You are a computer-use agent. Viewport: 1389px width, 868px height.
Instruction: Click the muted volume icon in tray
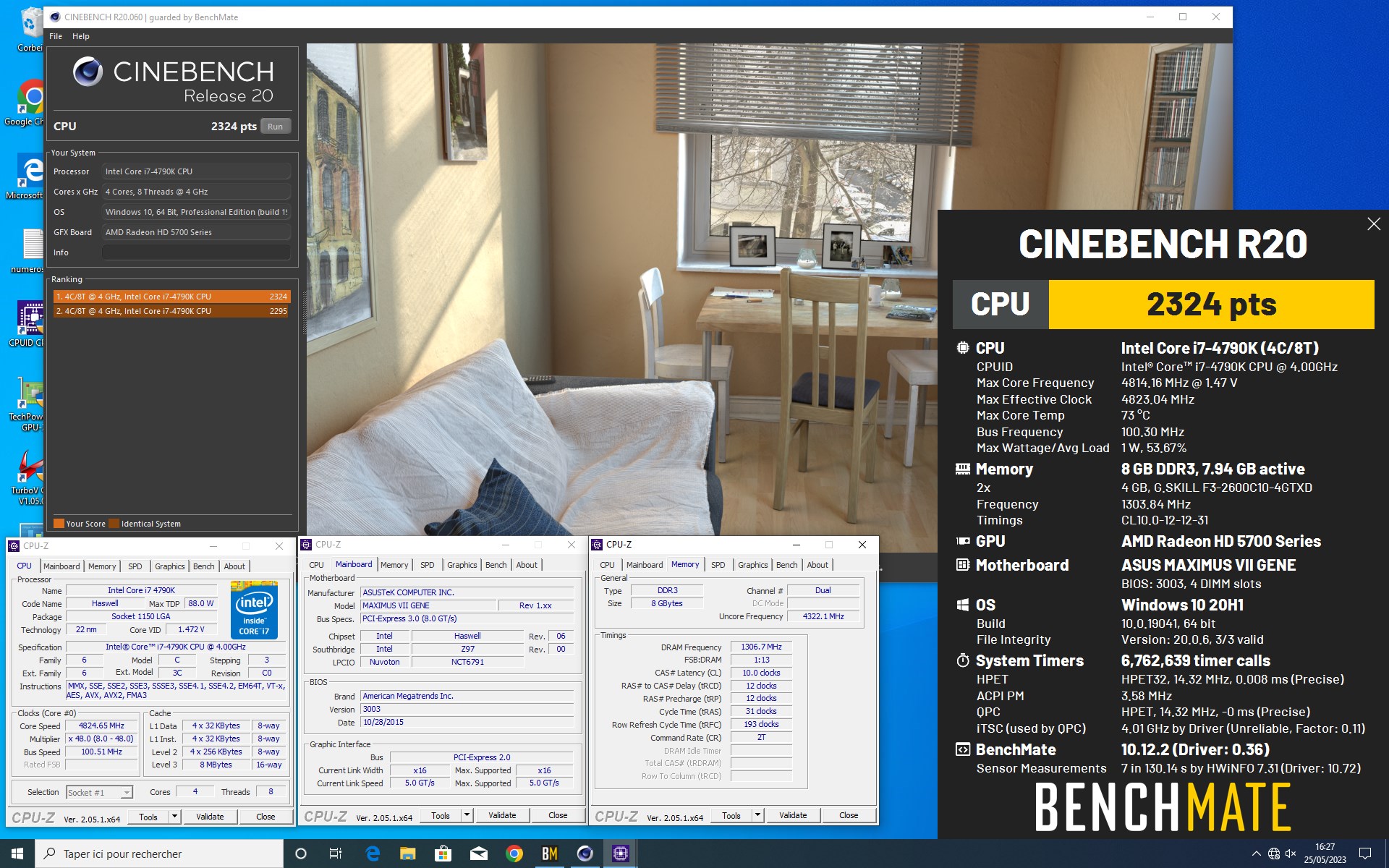1291,854
